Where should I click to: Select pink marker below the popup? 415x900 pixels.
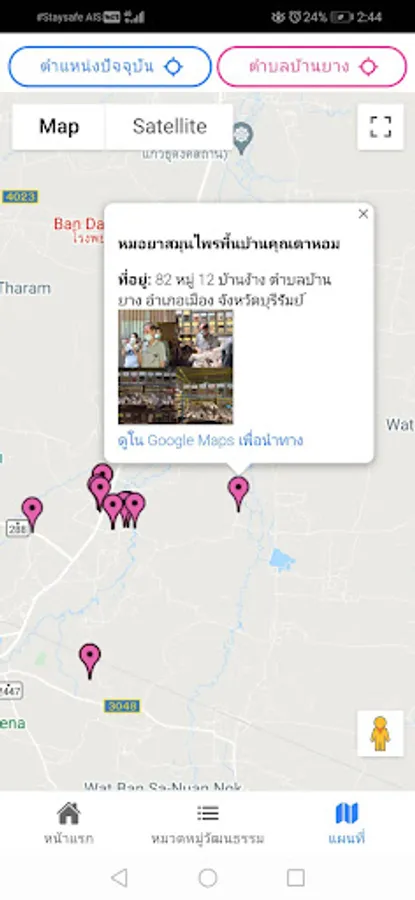click(238, 493)
